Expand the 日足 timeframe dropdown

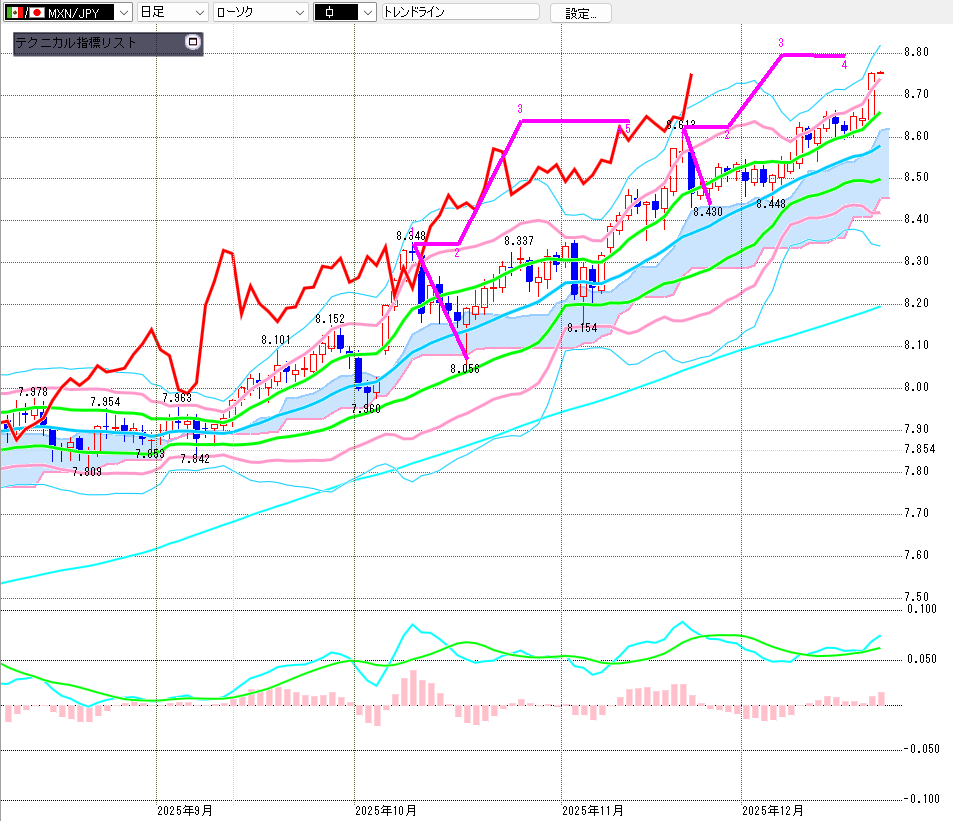tap(198, 12)
